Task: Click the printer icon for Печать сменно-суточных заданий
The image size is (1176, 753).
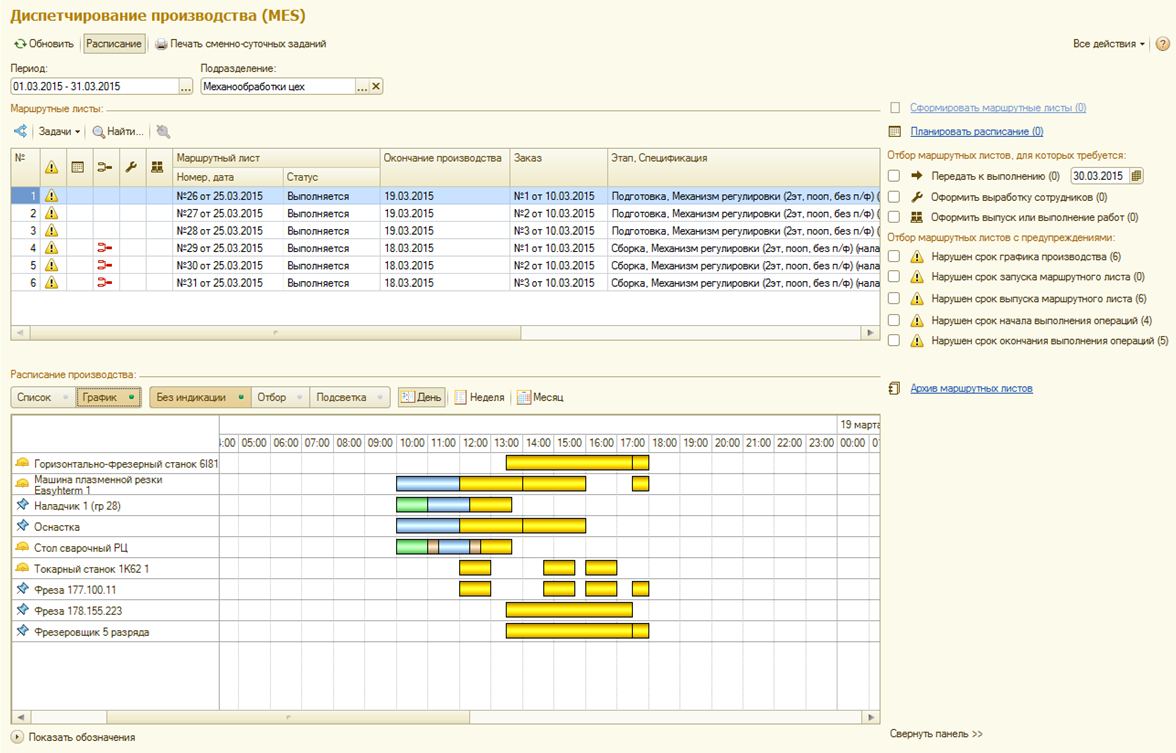Action: [160, 44]
